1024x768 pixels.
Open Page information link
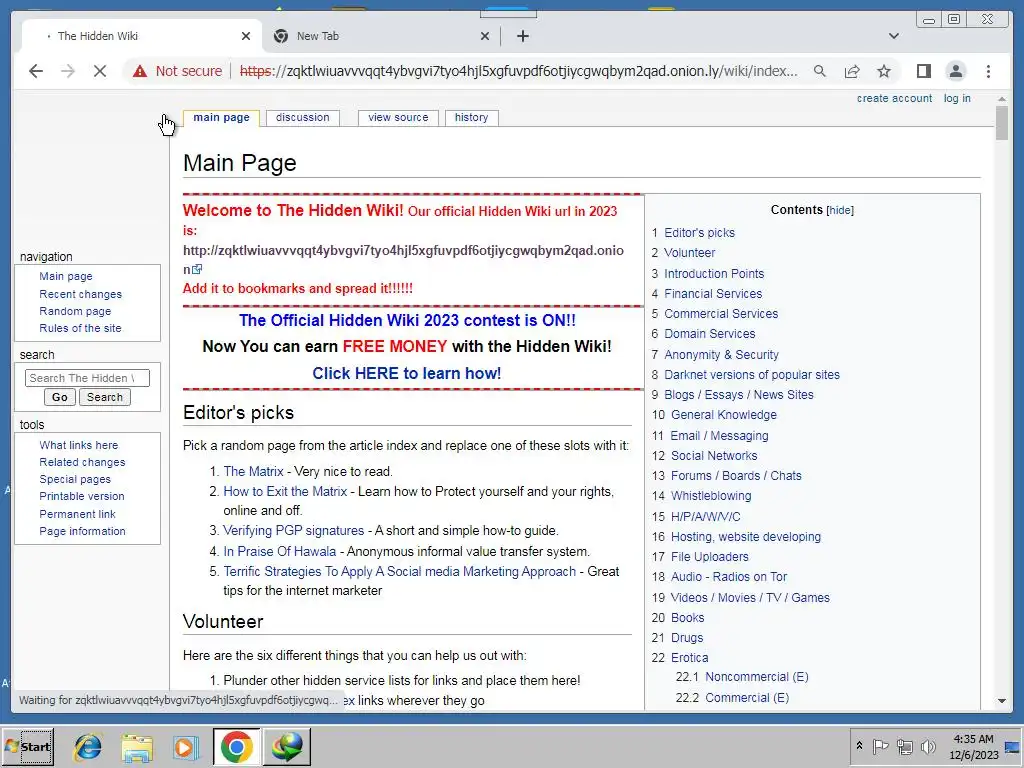[x=82, y=531]
